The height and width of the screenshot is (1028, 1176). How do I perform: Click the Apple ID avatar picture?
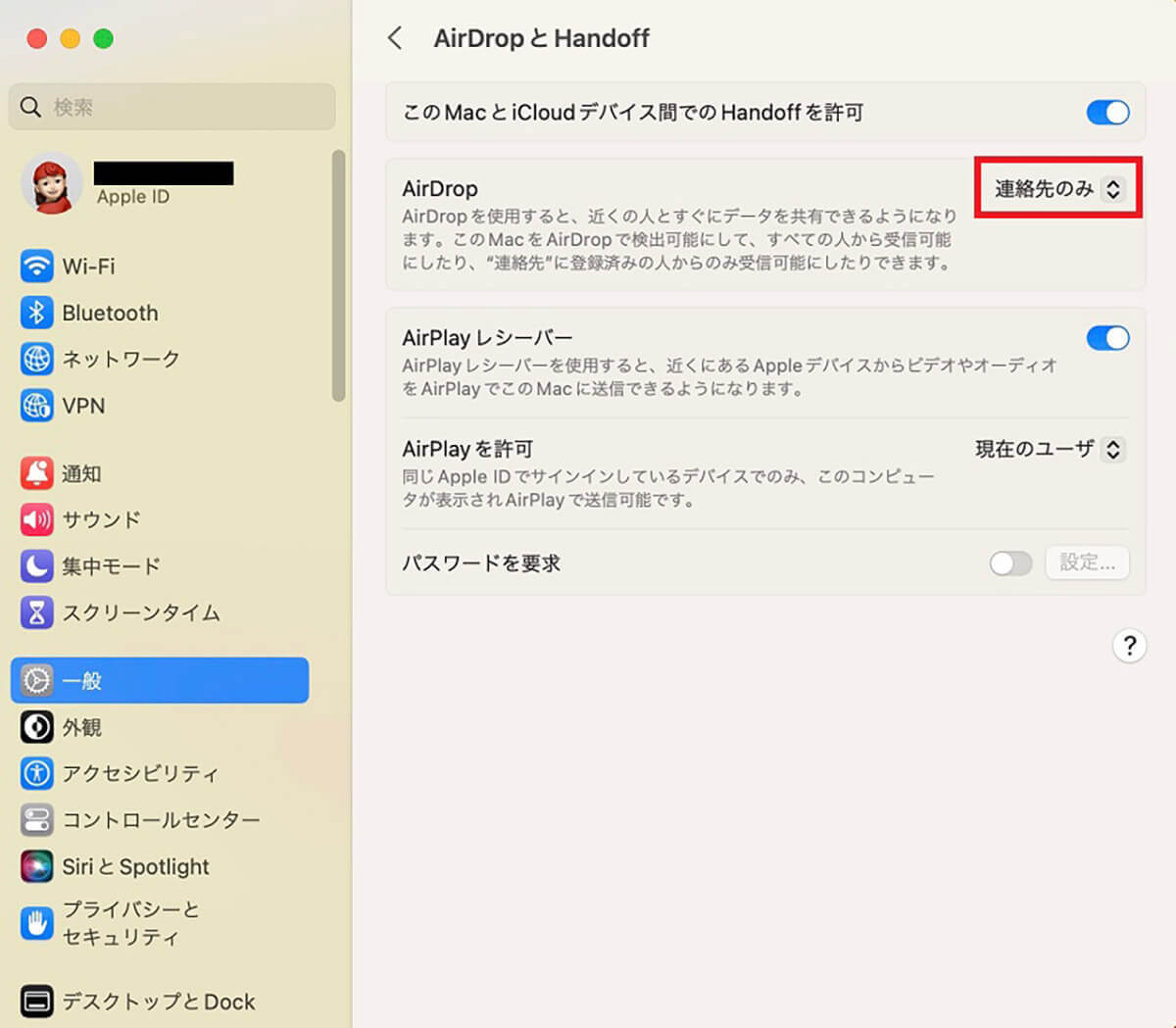point(52,183)
